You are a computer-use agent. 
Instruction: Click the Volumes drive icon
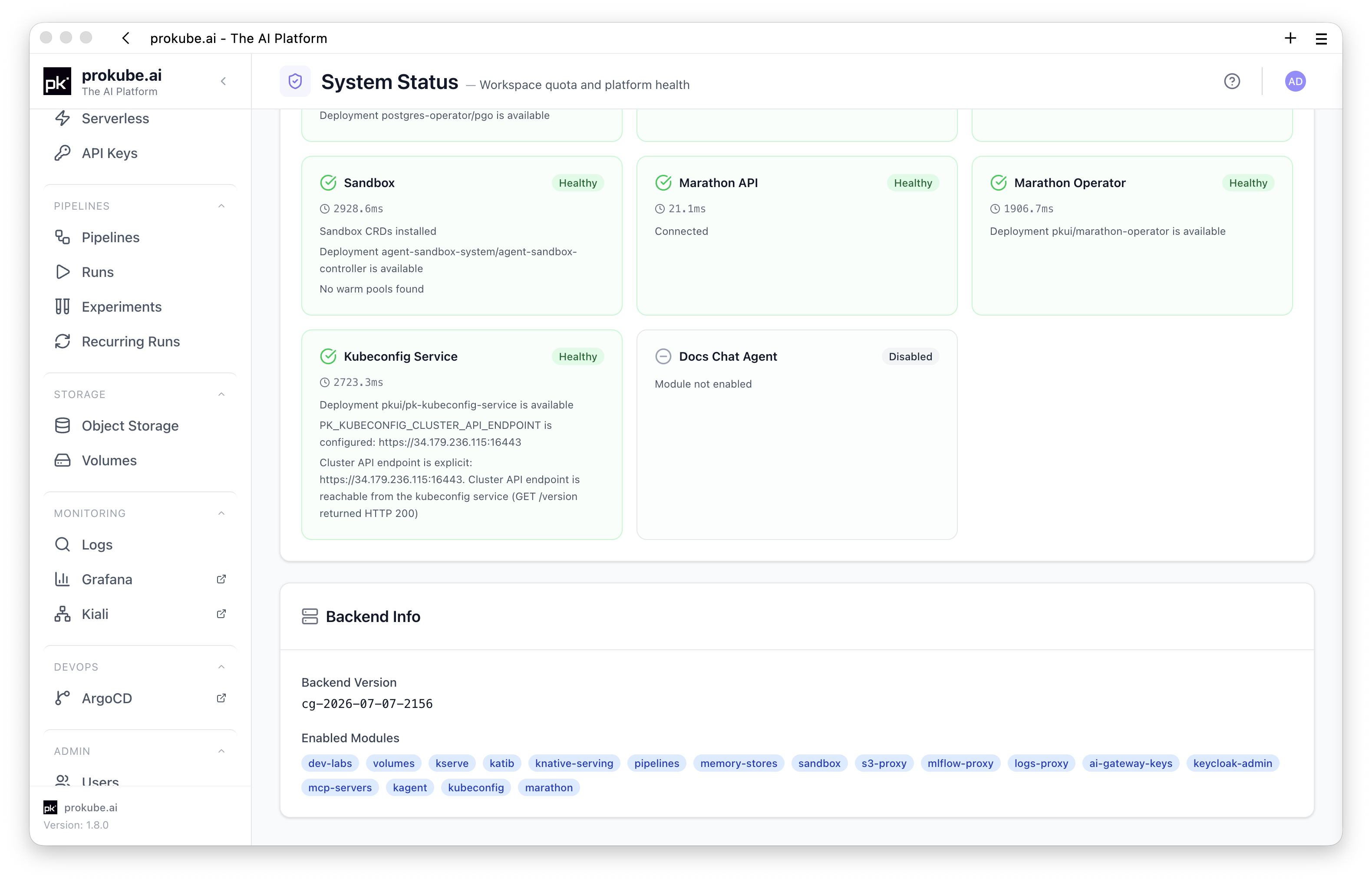coord(63,461)
